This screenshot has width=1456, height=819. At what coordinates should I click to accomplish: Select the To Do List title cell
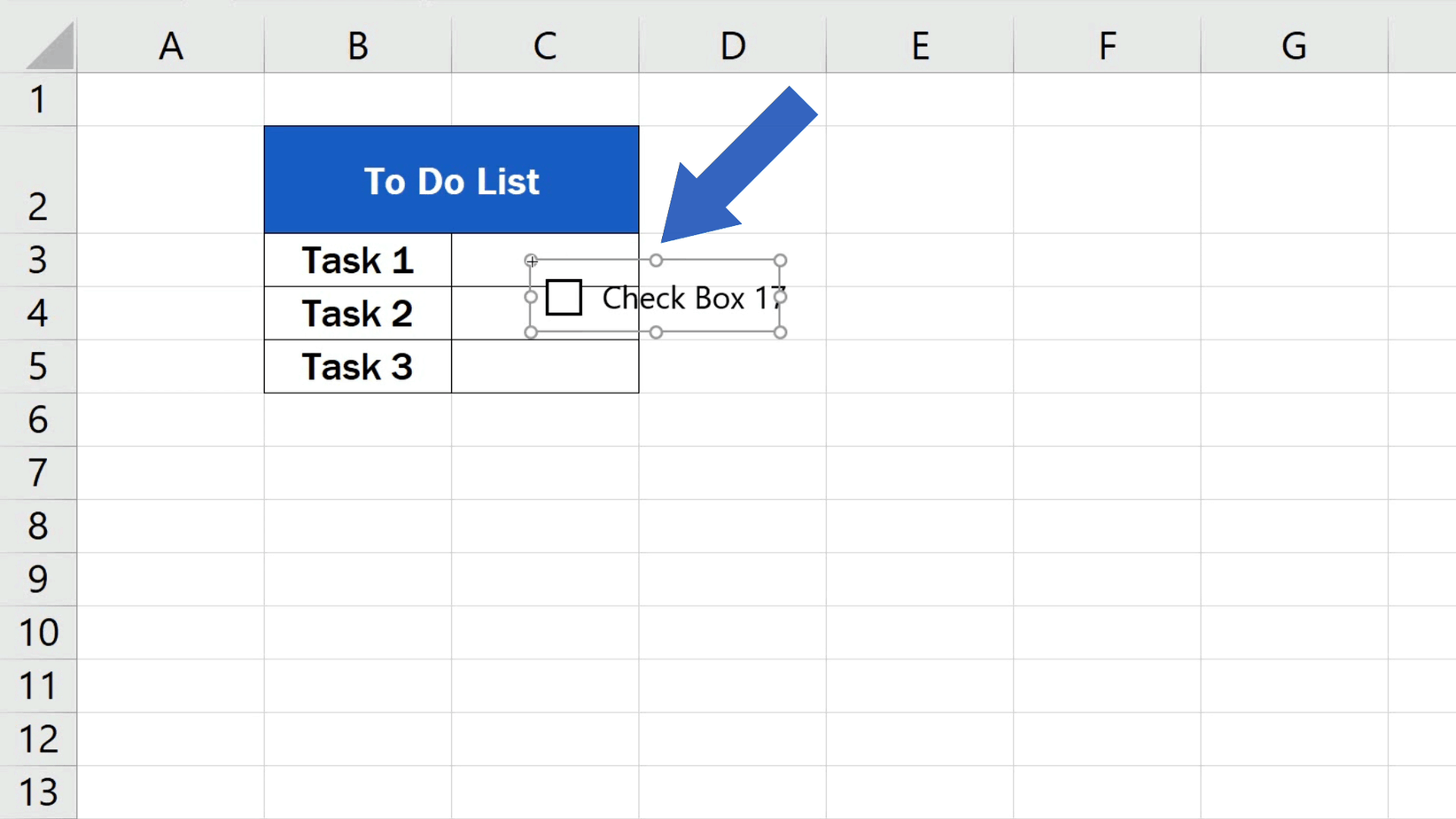pos(451,180)
